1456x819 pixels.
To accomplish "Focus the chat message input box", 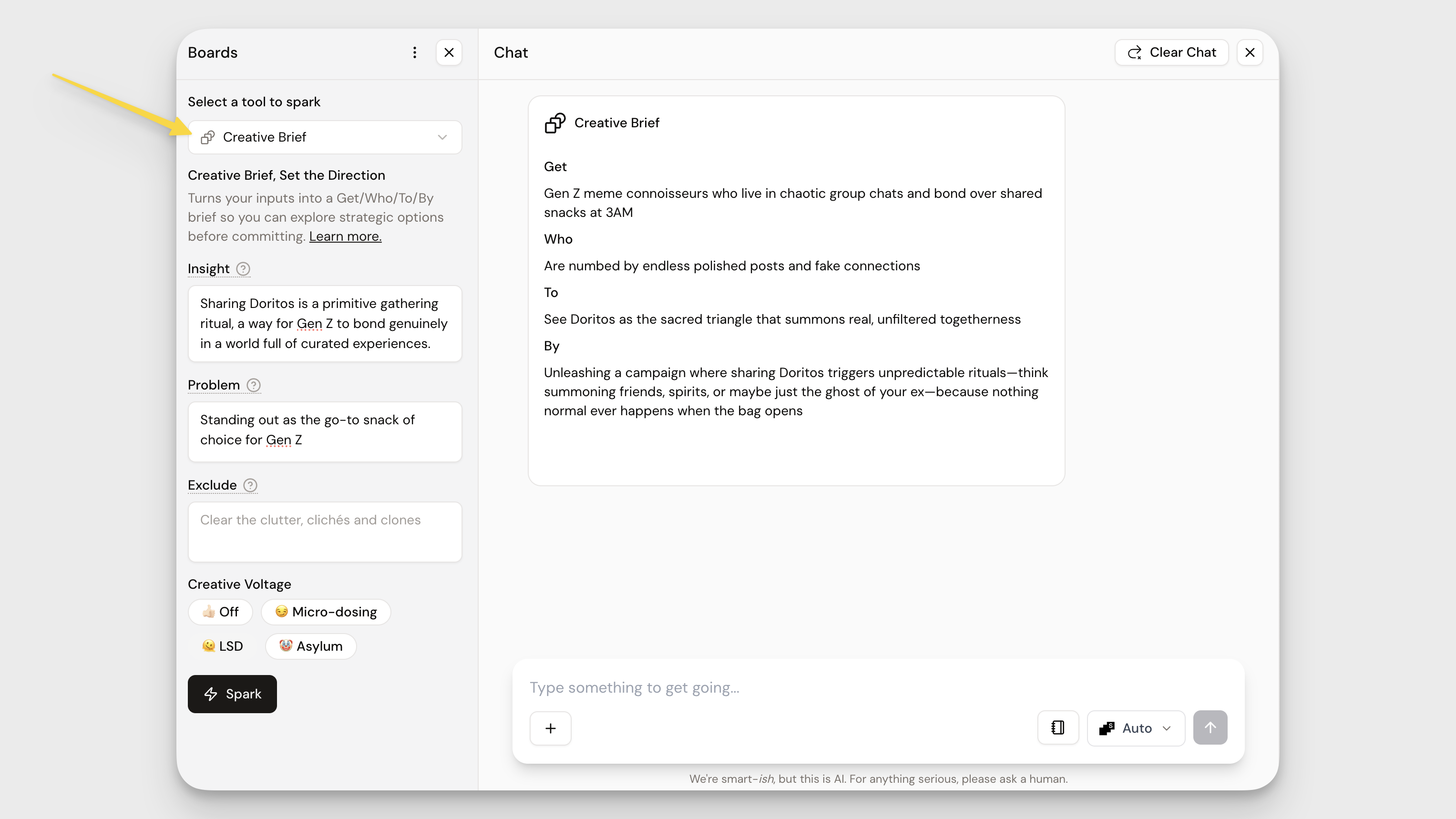I will (x=848, y=688).
